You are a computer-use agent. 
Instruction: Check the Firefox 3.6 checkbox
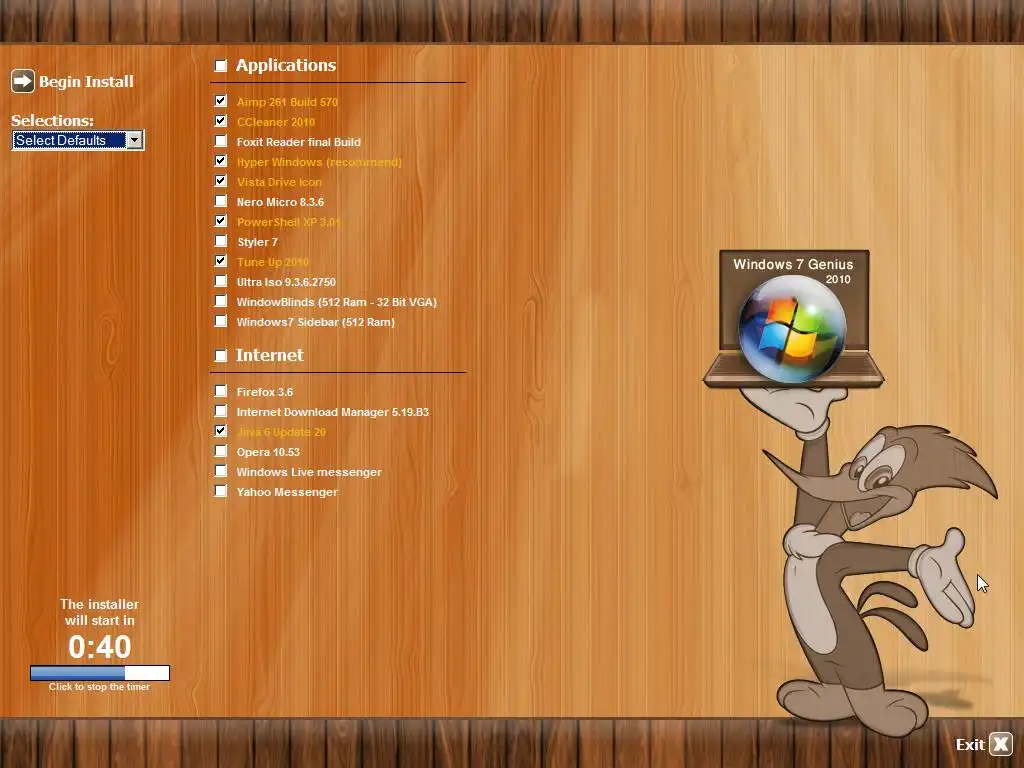(x=221, y=391)
